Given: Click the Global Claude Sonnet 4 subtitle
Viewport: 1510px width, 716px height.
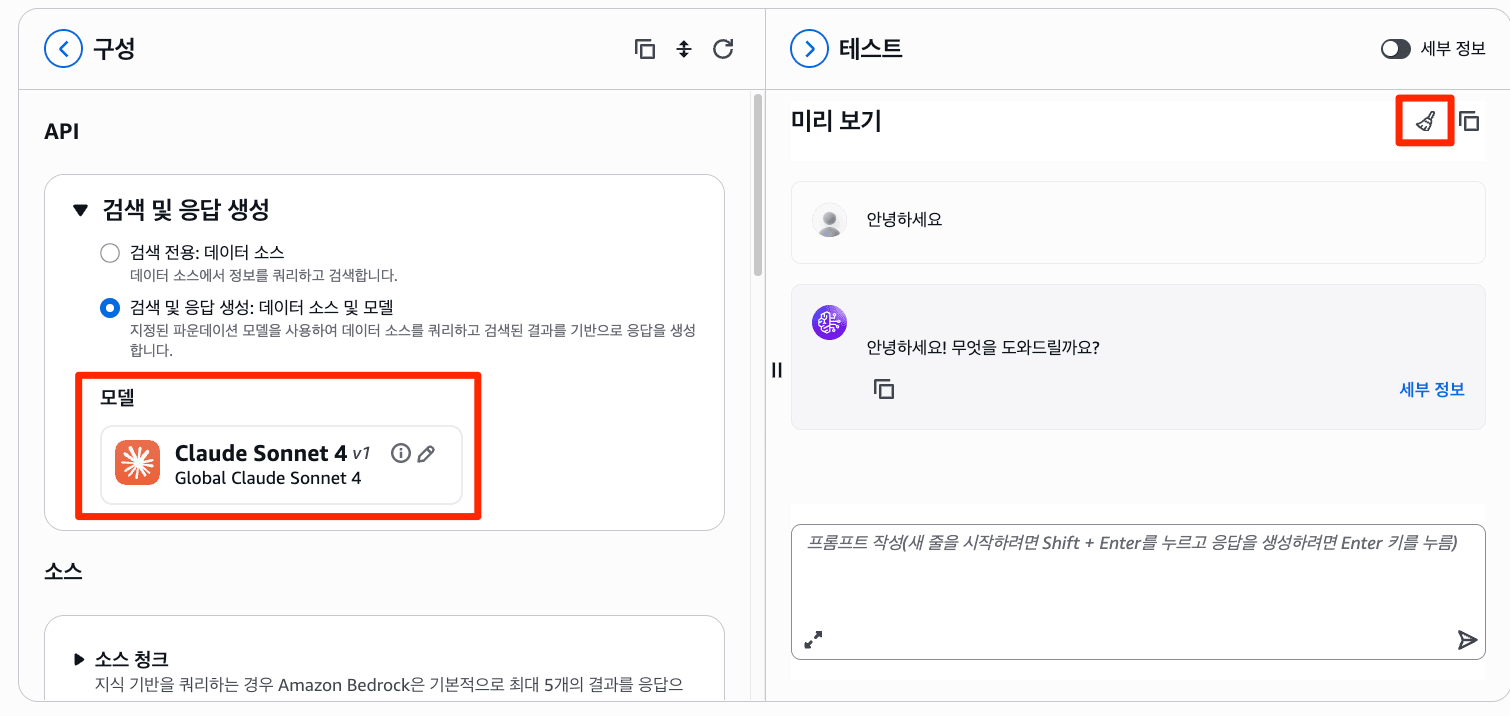Looking at the screenshot, I should click(268, 478).
